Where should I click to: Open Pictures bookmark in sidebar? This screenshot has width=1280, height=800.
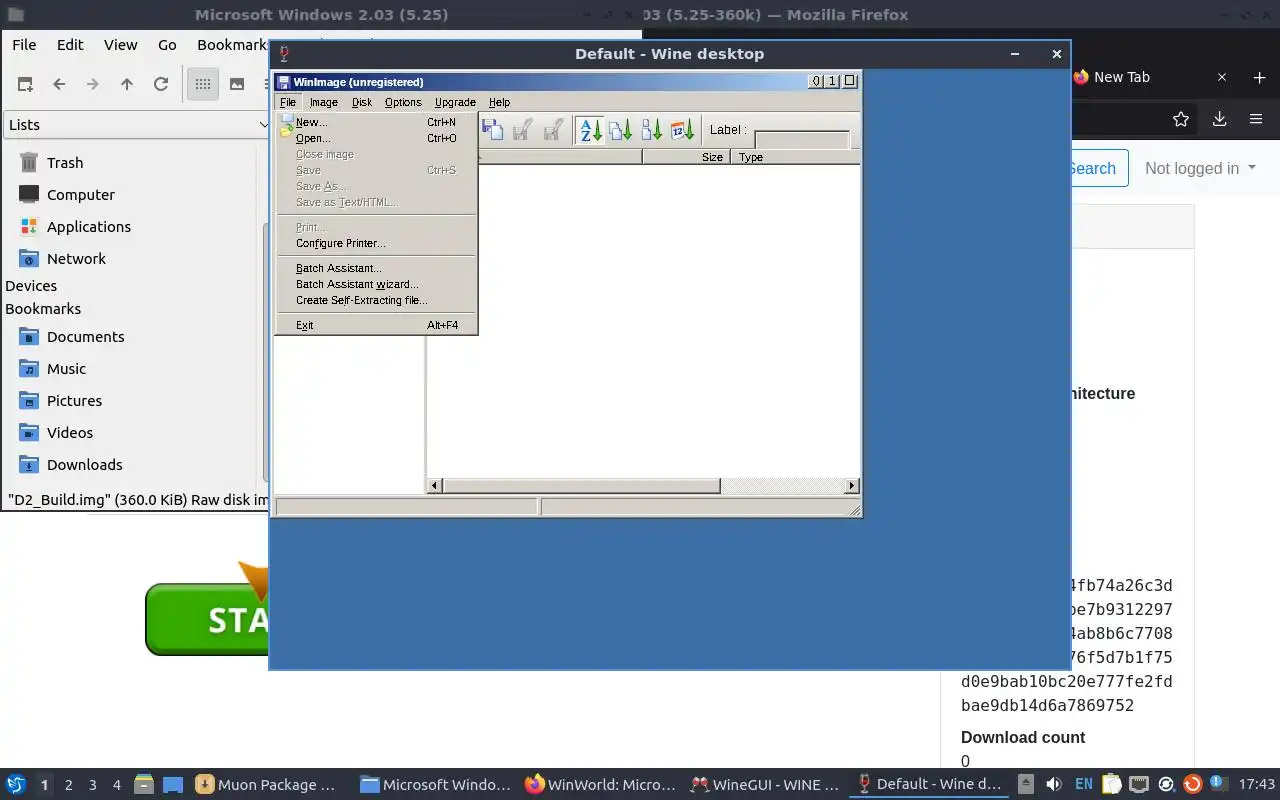pyautogui.click(x=74, y=401)
